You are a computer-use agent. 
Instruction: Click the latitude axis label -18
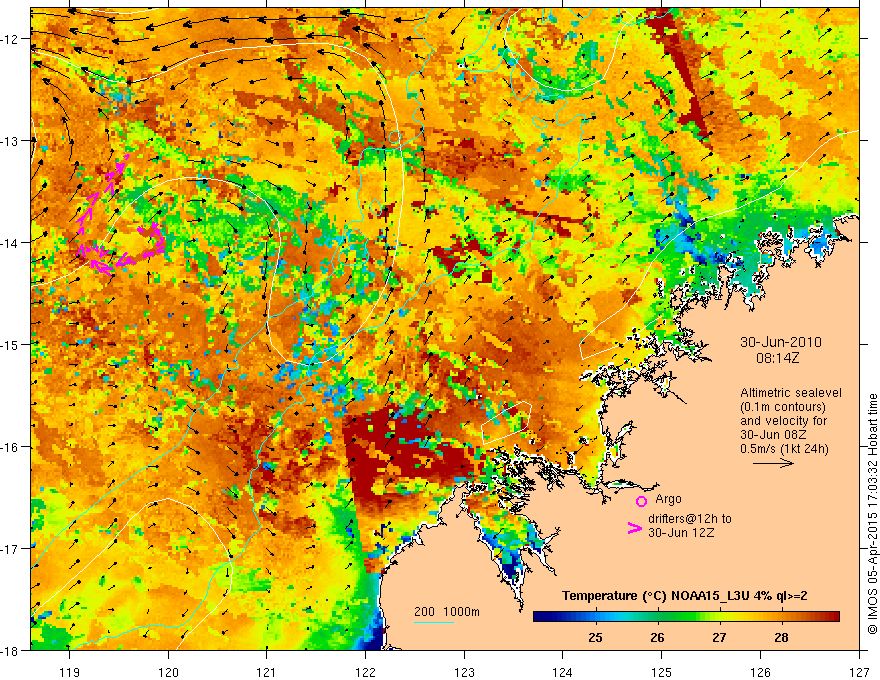(x=10, y=650)
